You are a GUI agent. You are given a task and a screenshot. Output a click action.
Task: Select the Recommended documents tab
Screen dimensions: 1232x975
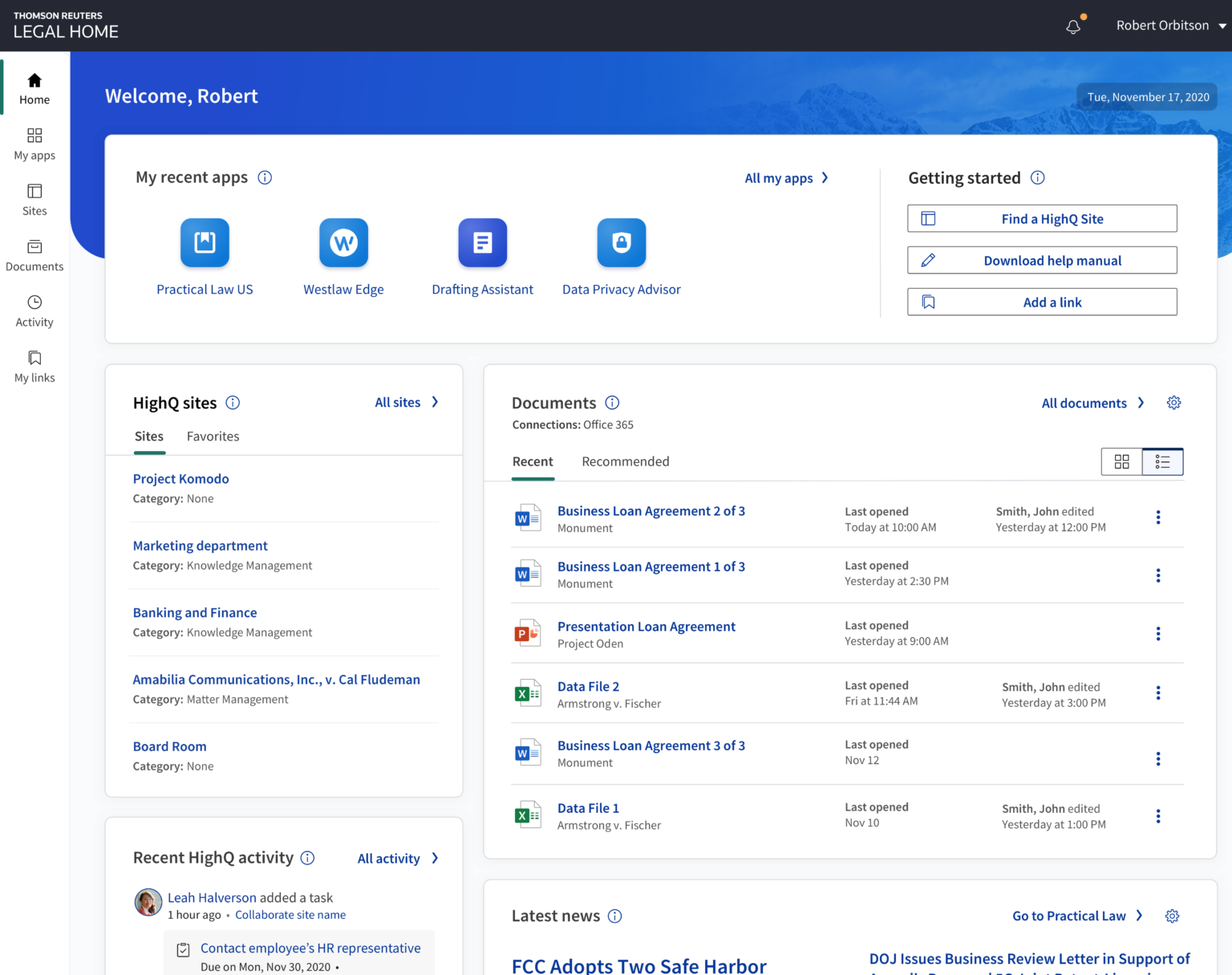coord(625,461)
